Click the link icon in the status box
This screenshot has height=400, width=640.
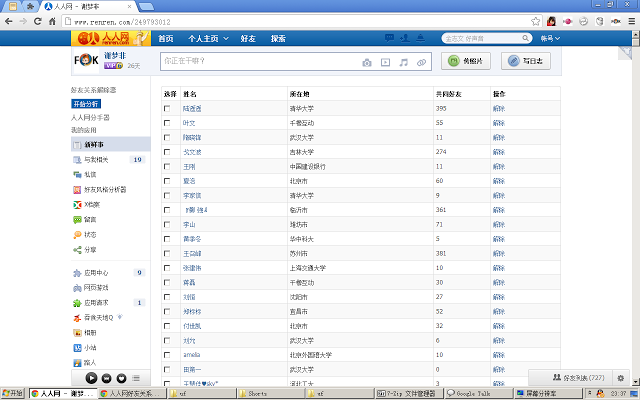coord(421,62)
